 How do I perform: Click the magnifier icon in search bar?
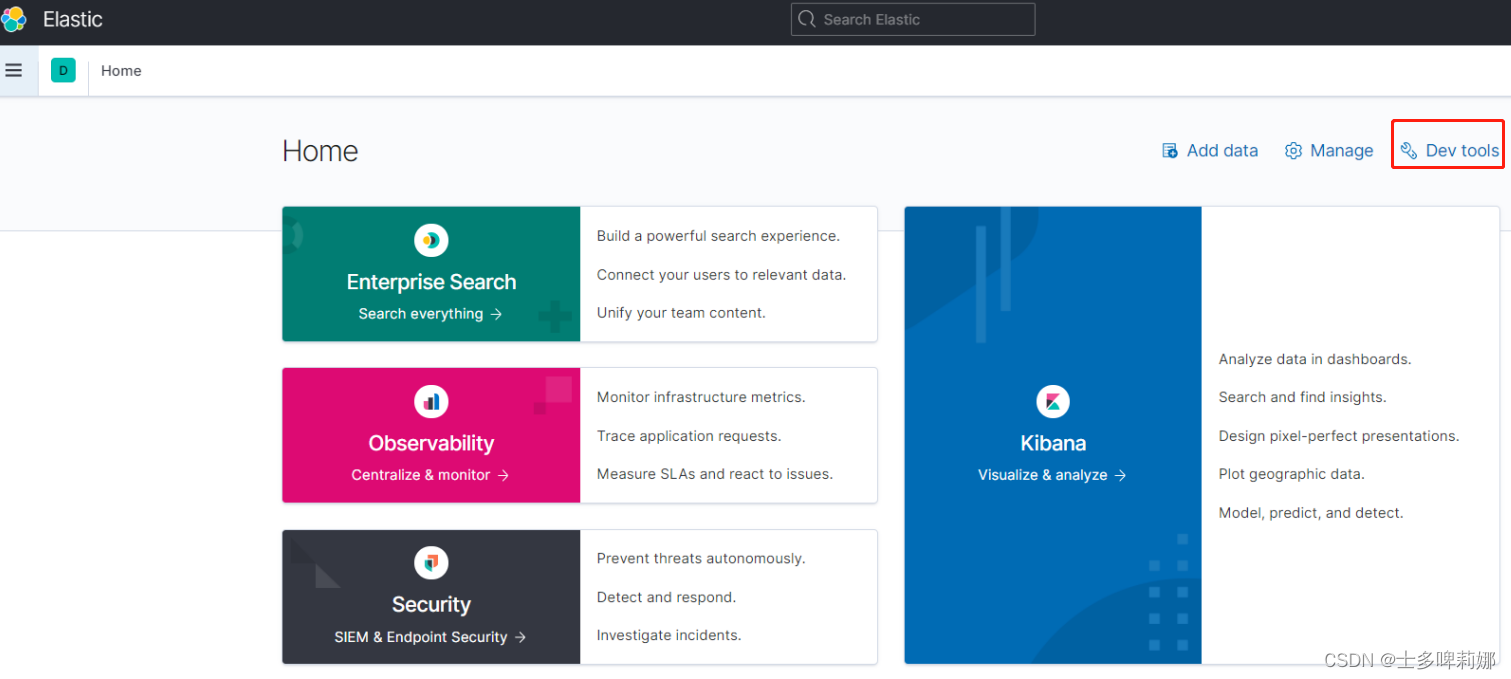tap(806, 19)
